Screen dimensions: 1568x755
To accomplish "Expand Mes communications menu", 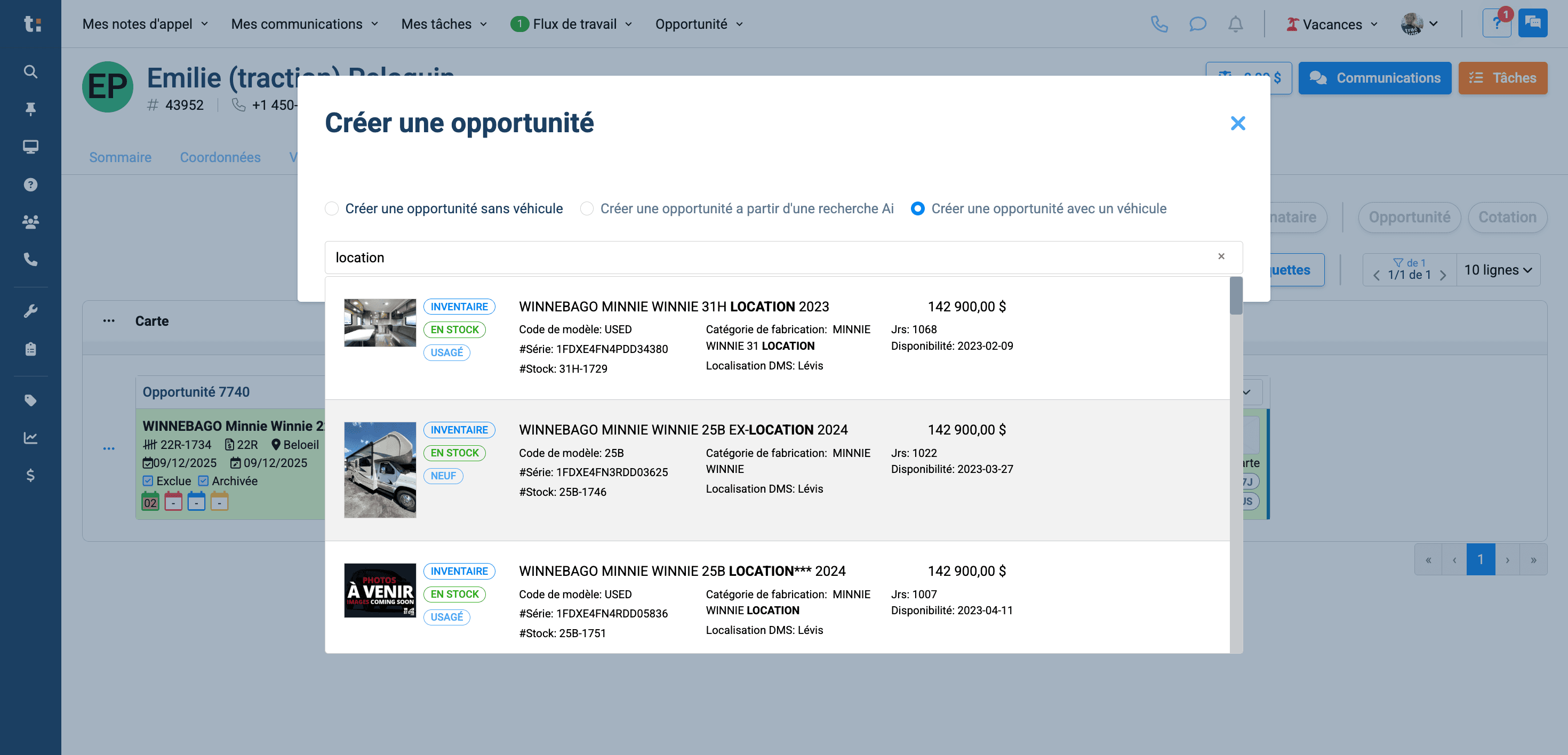I will pyautogui.click(x=305, y=23).
